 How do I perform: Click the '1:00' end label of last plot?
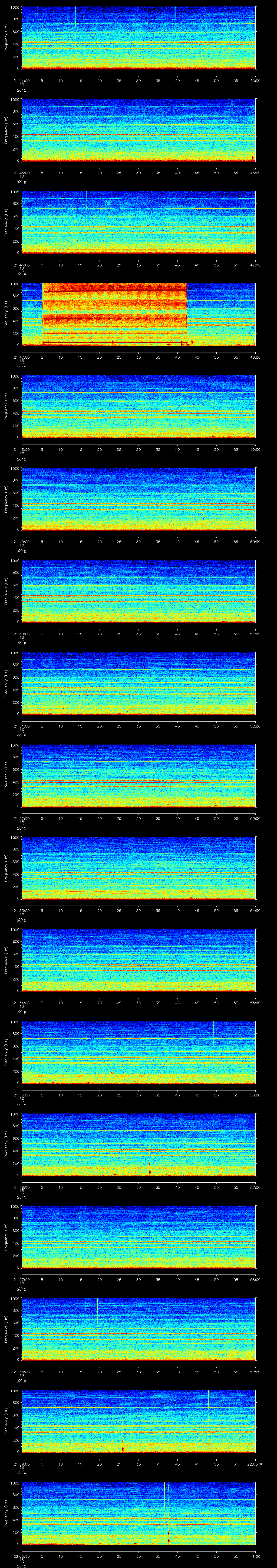(x=256, y=1556)
